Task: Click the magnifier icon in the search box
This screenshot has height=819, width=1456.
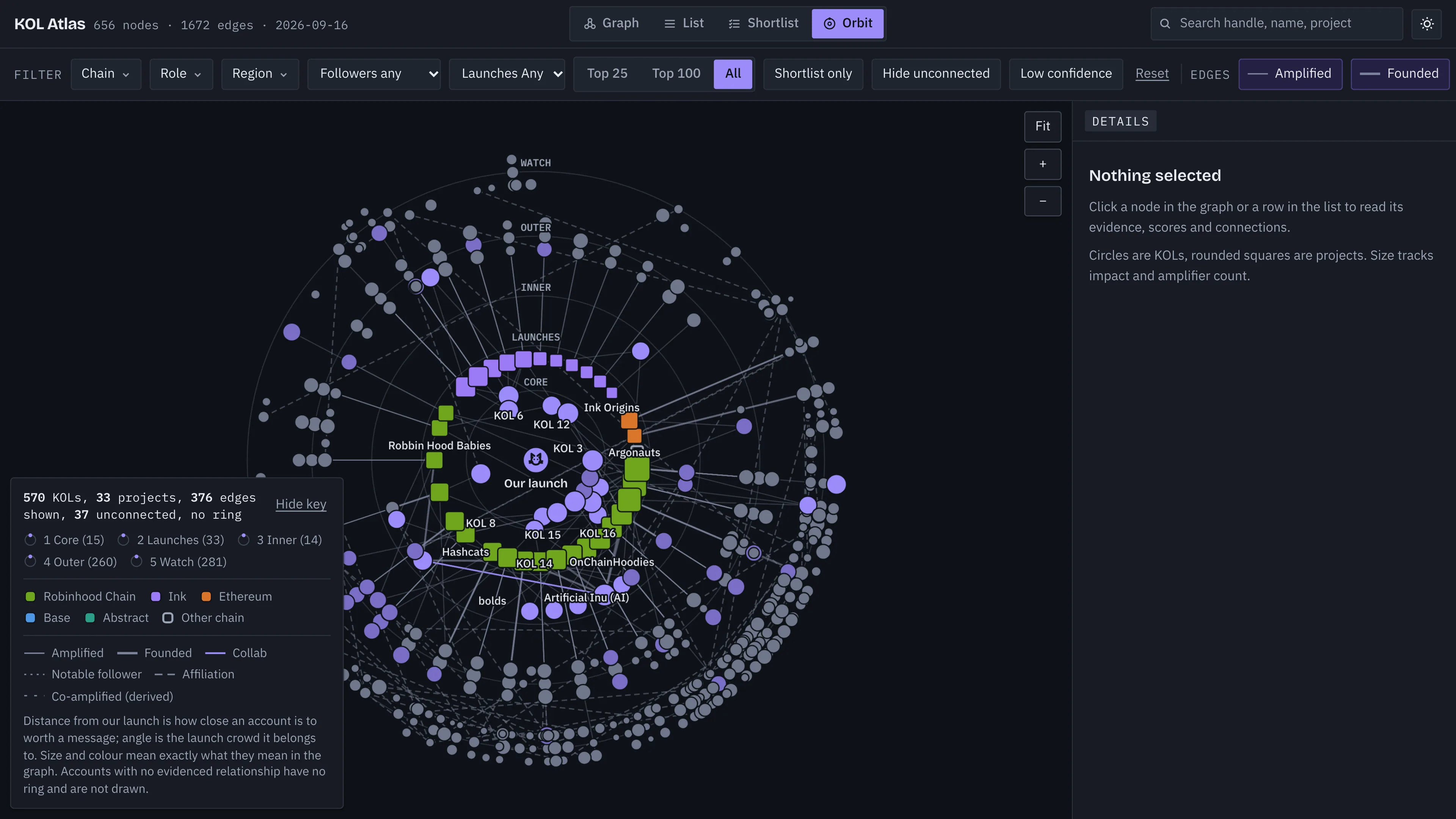Action: click(1165, 24)
